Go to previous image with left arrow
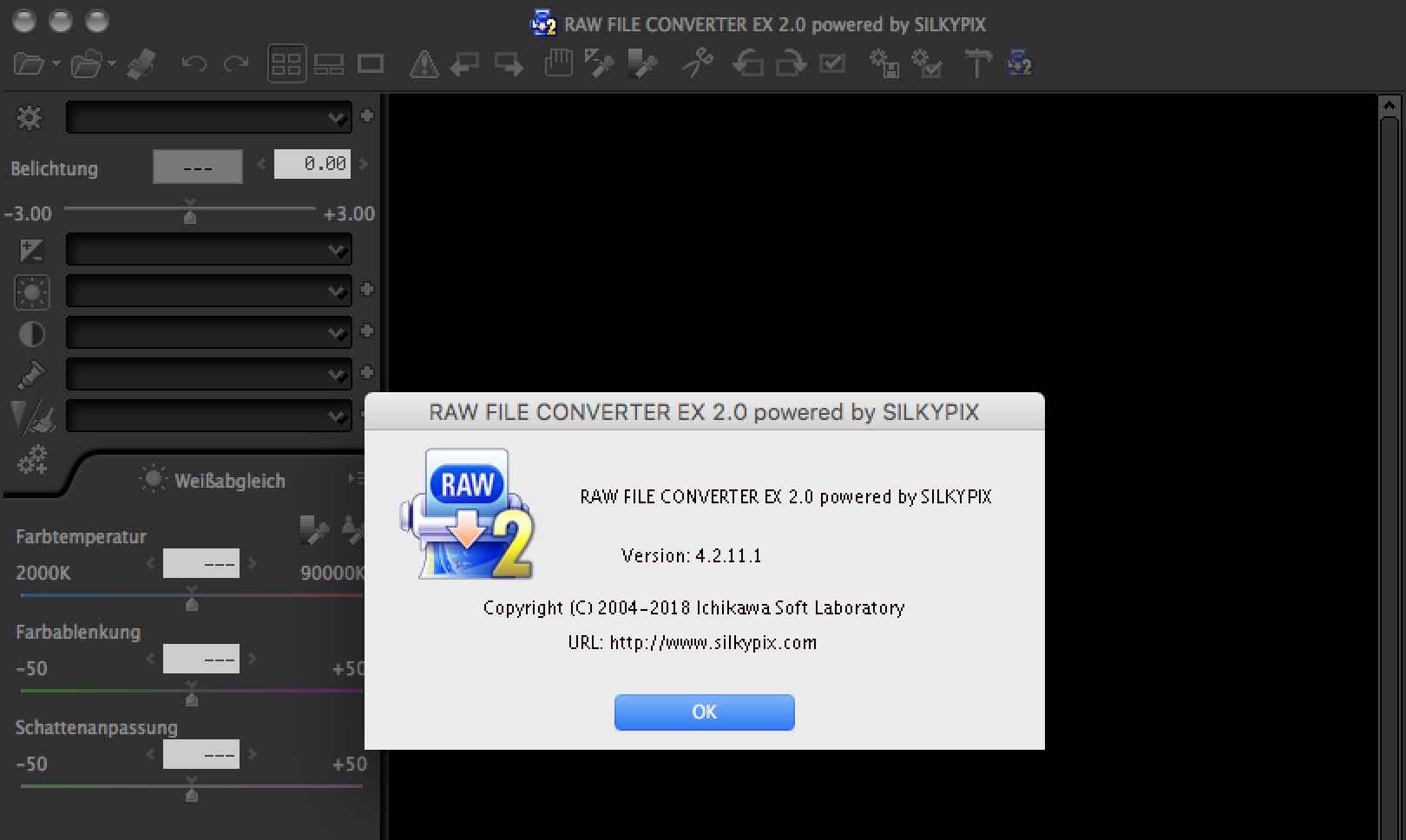Image resolution: width=1406 pixels, height=840 pixels. tap(465, 64)
